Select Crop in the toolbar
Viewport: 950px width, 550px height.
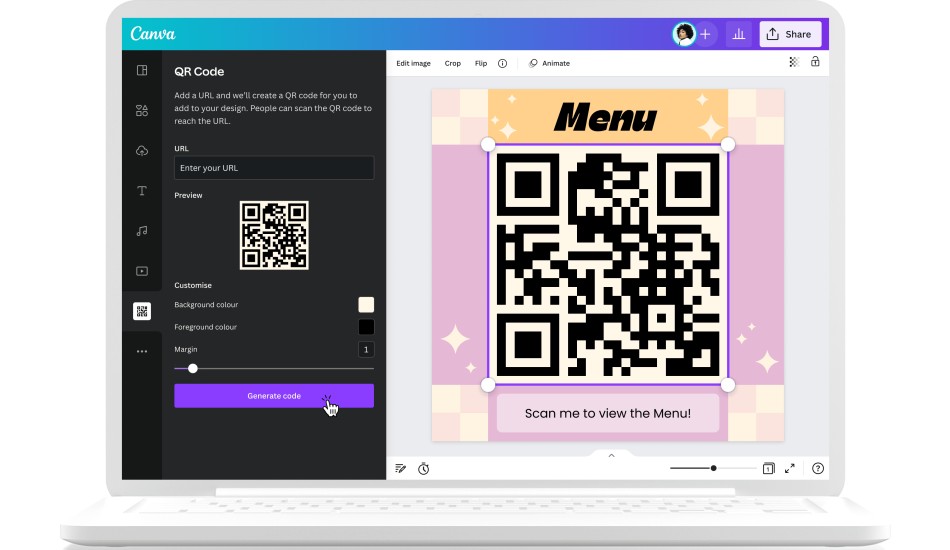click(453, 63)
